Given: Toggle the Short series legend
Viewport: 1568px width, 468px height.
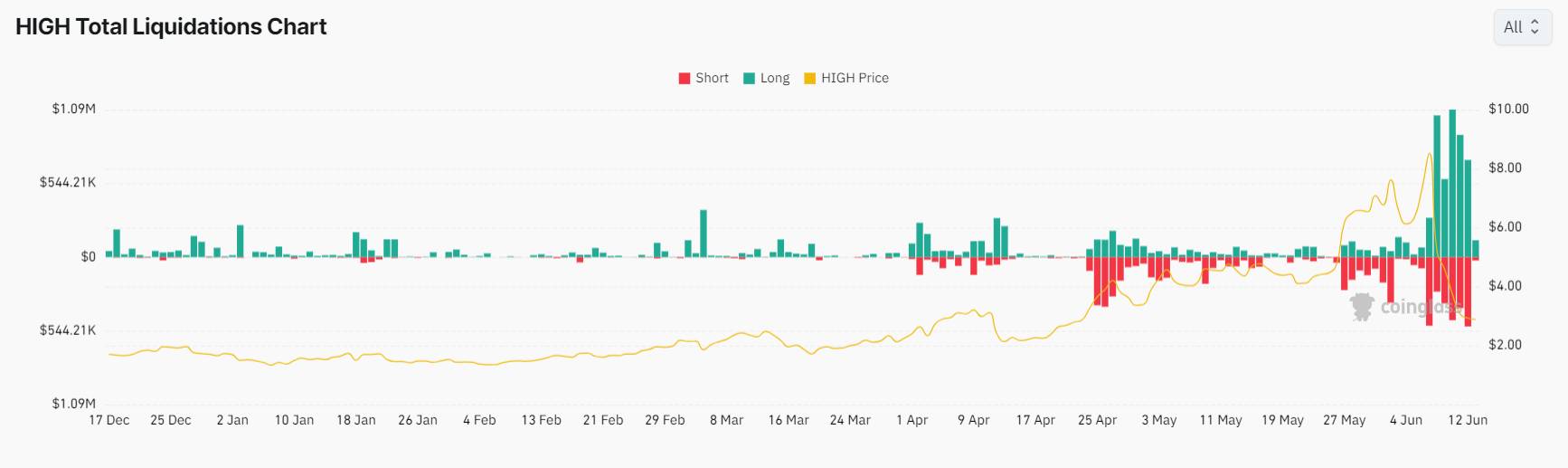Looking at the screenshot, I should pos(704,78).
